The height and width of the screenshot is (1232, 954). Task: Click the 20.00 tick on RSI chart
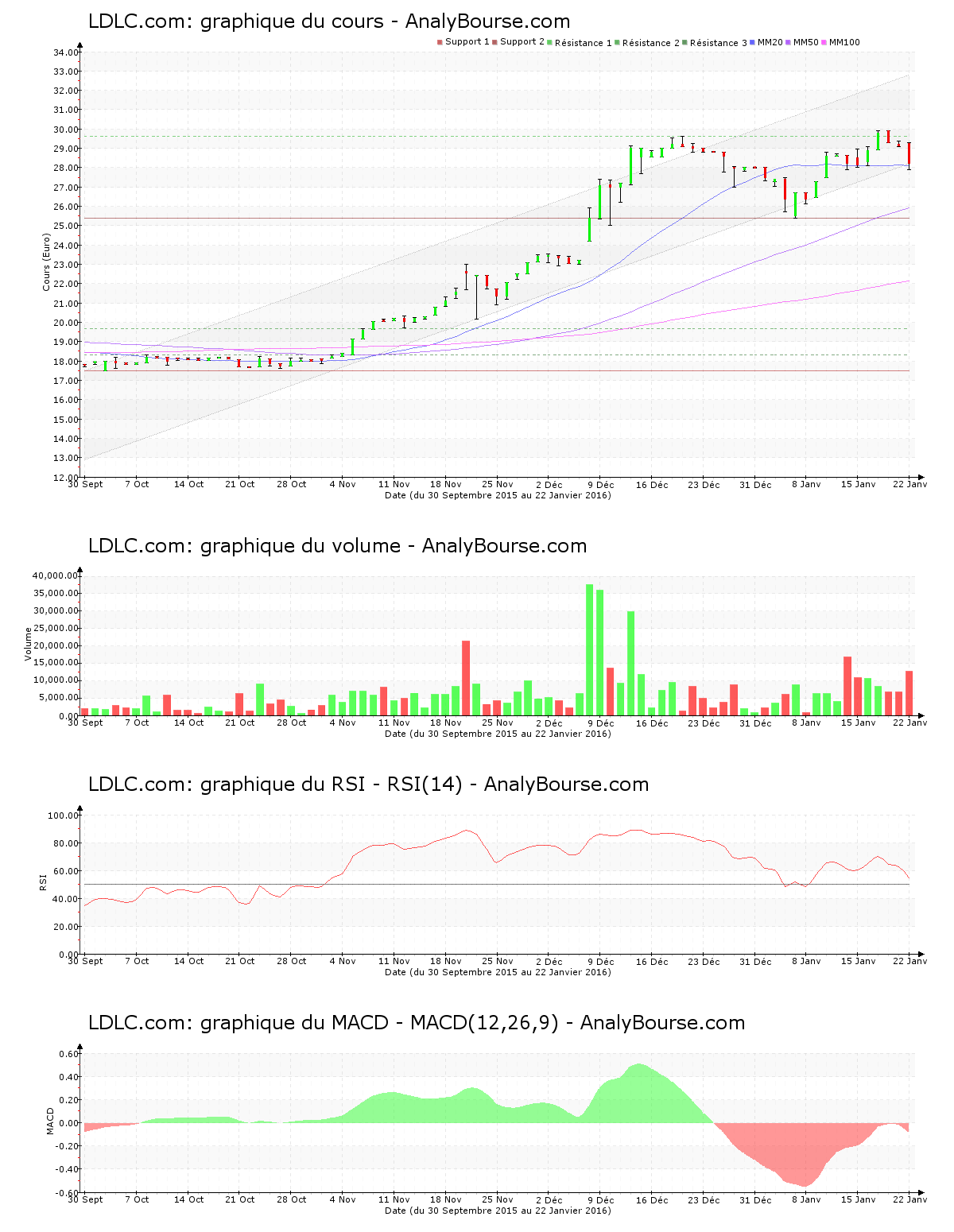(x=66, y=927)
